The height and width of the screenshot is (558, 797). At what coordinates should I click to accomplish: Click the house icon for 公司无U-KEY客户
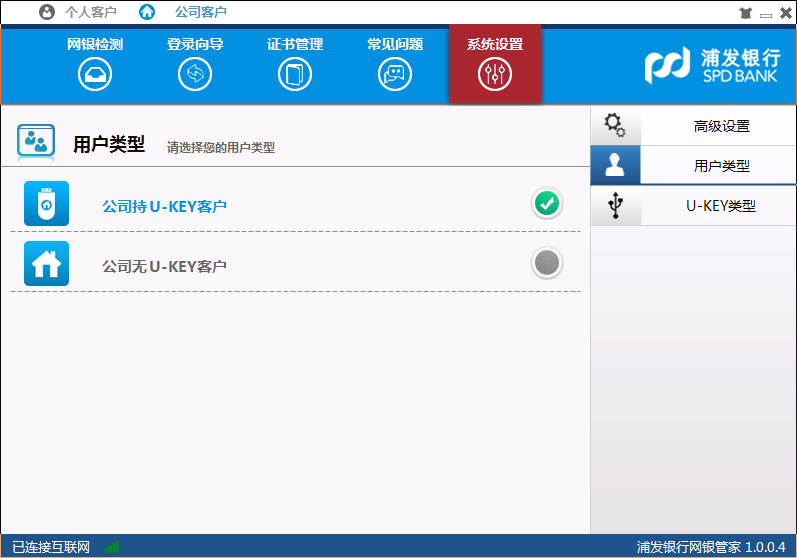pyautogui.click(x=46, y=264)
